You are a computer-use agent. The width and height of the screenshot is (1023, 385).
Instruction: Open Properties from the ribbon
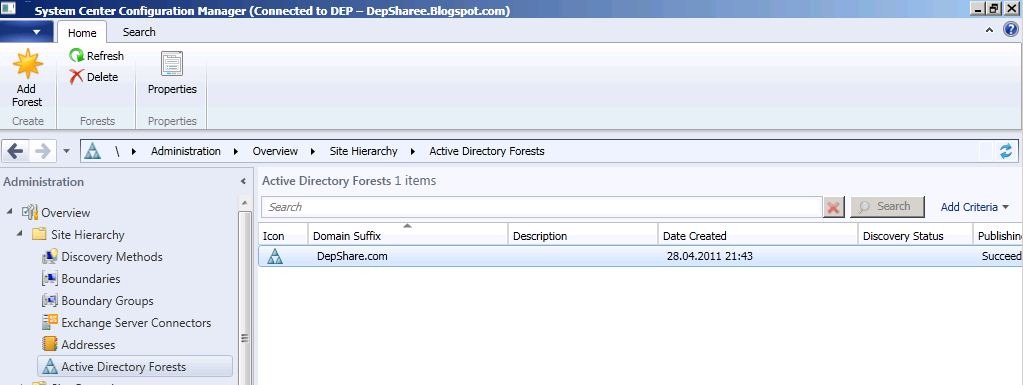[172, 73]
